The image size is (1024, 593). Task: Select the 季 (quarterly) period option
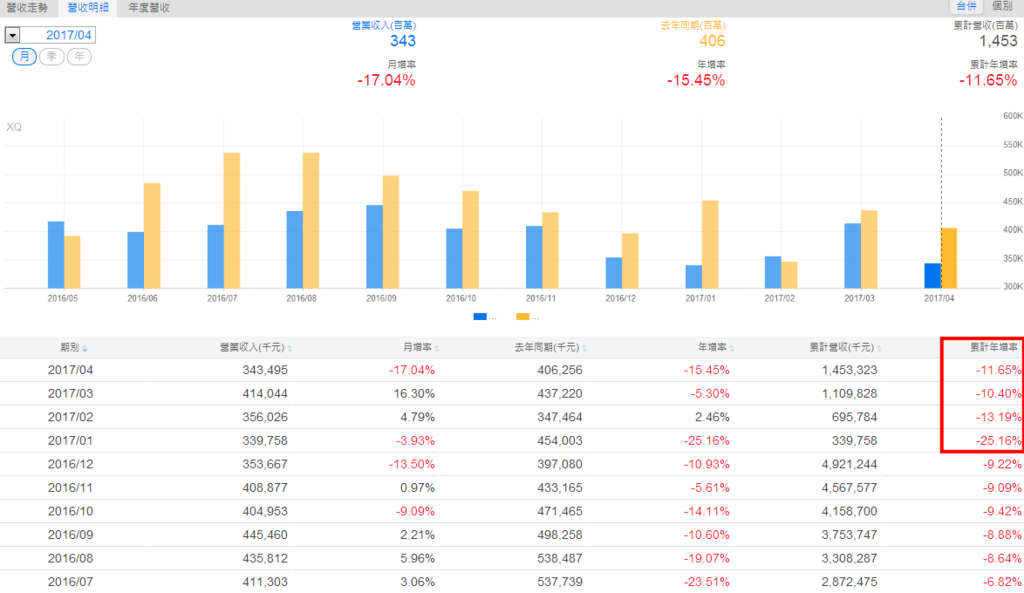(52, 57)
